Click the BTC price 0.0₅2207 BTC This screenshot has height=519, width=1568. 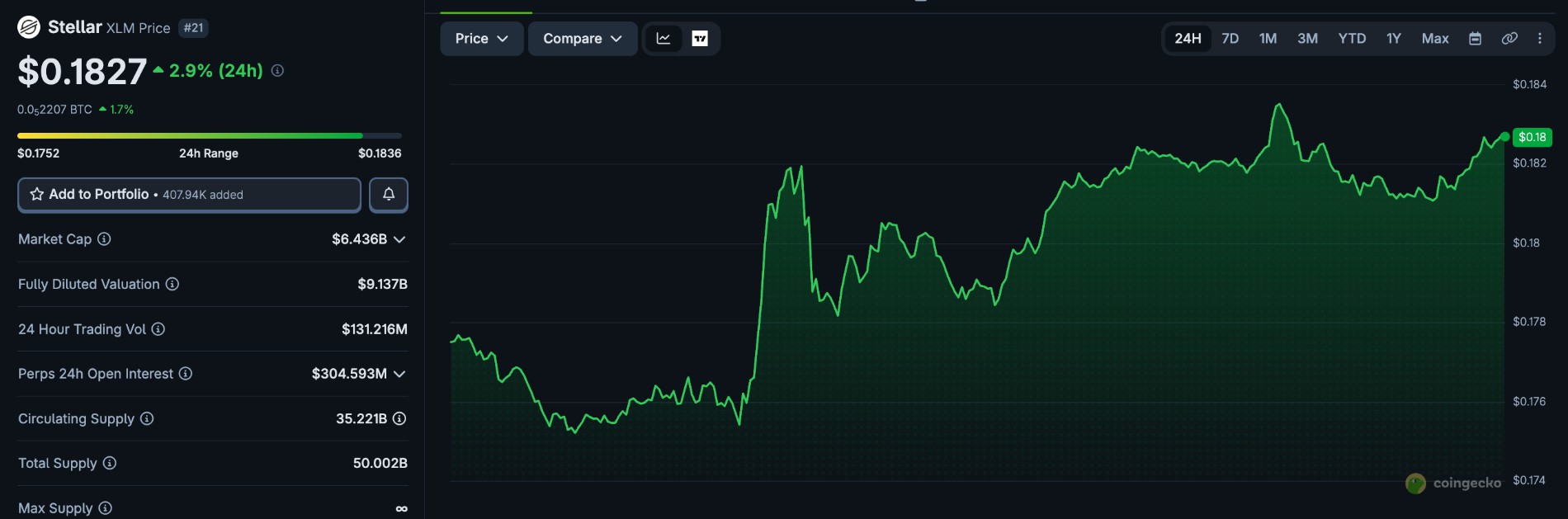pos(54,110)
